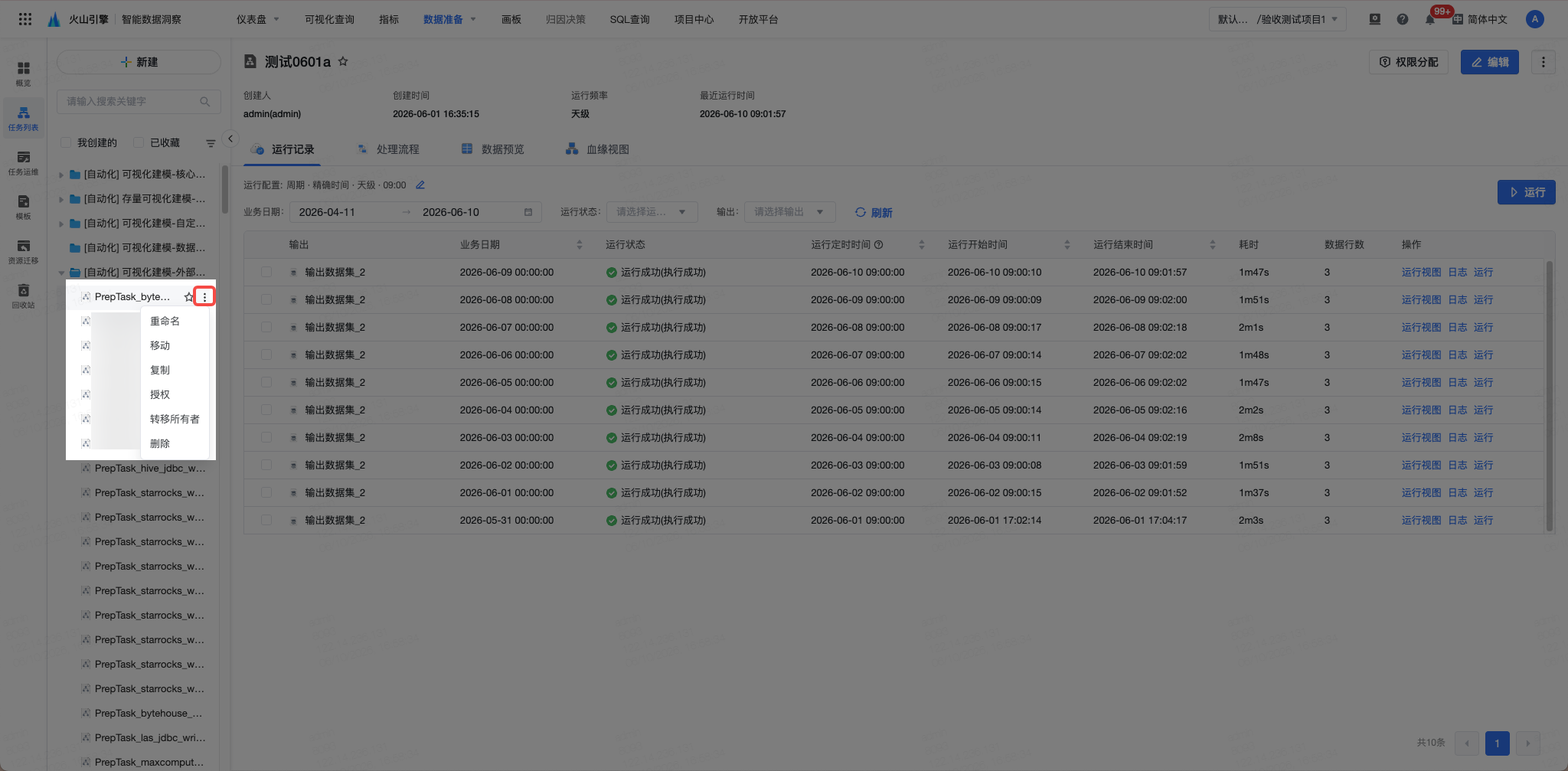Viewport: 1568px width, 771px height.
Task: Favorite 测试0601a with the star icon
Action: tap(343, 61)
